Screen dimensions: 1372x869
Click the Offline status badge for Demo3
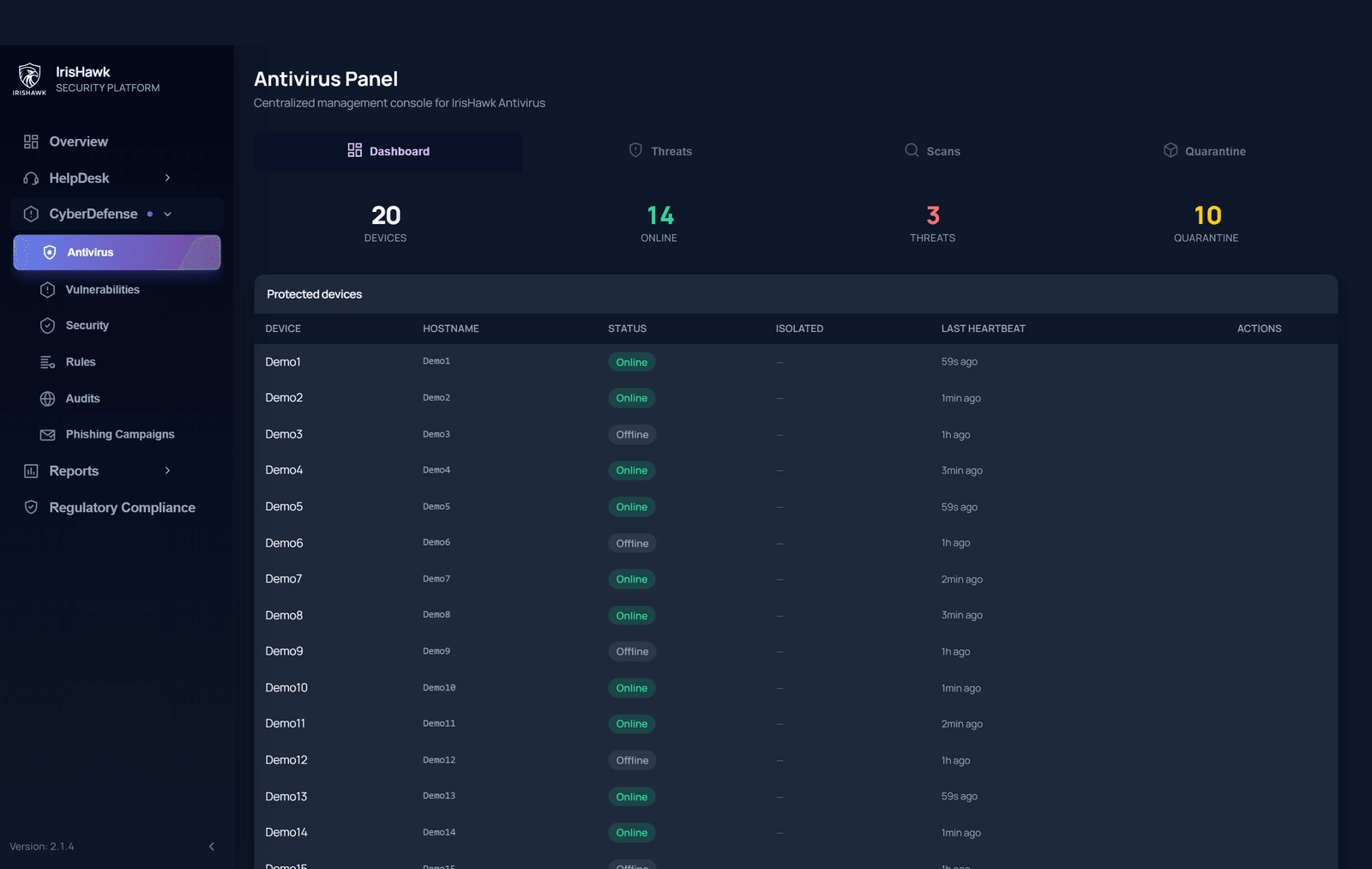(632, 435)
